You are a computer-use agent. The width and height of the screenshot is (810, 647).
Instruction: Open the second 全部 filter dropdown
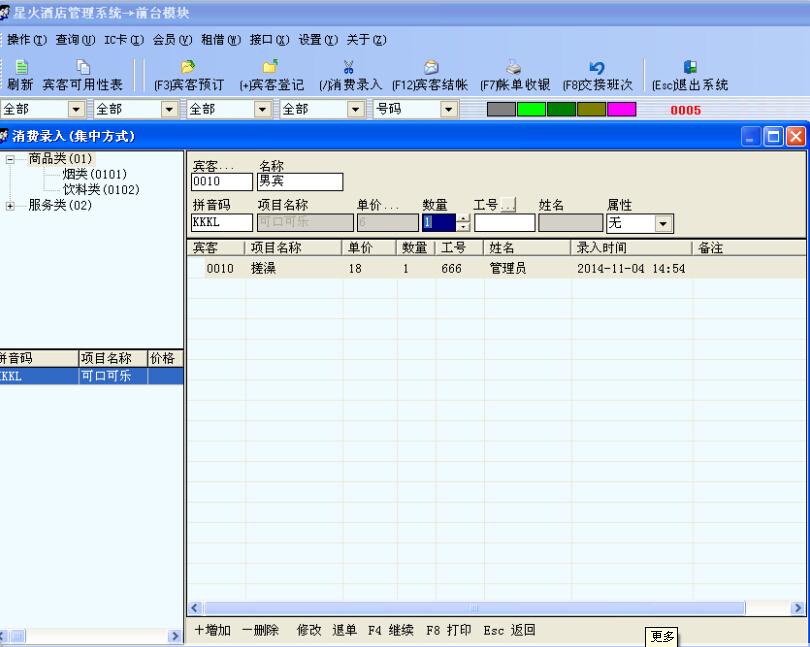tap(169, 109)
